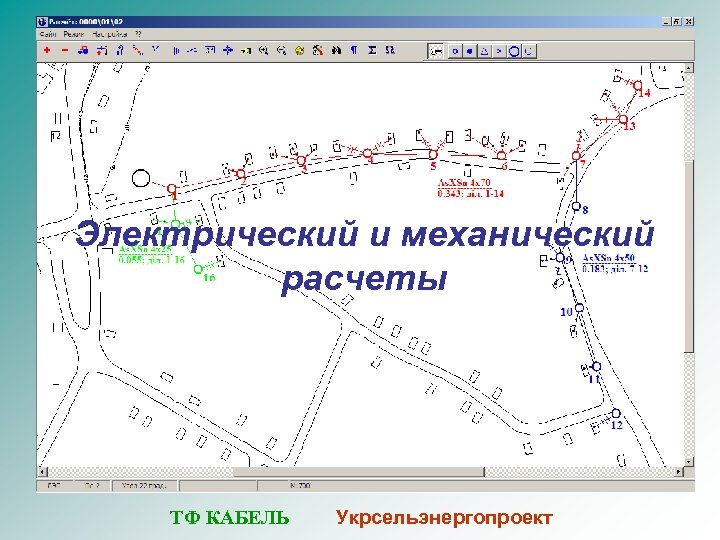Viewport: 720px width, 540px height.
Task: Click green network node 16
Action: click(198, 269)
